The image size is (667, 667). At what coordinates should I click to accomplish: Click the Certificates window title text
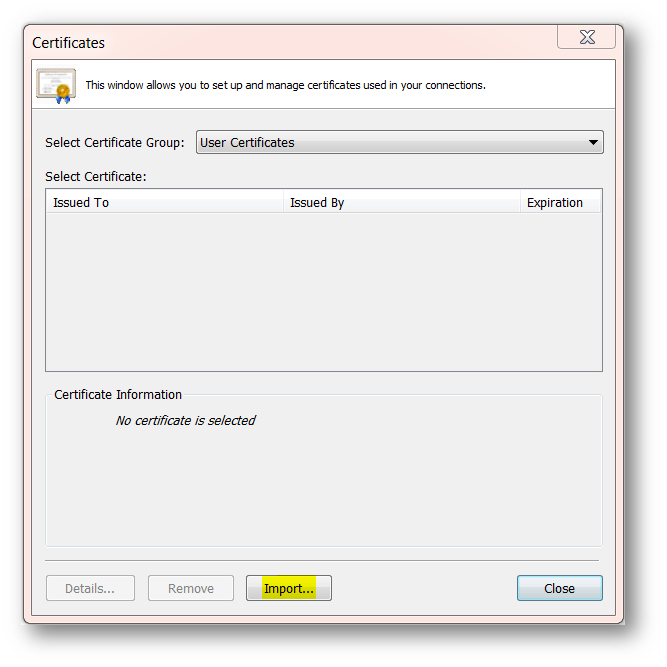click(68, 43)
